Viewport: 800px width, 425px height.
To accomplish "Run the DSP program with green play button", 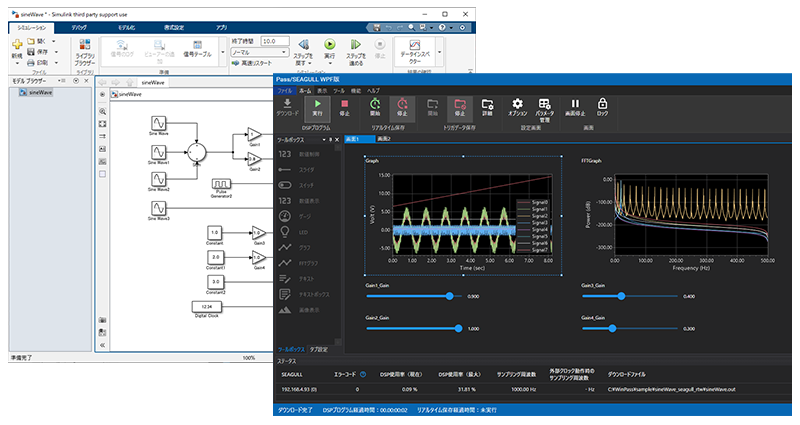I will click(317, 104).
